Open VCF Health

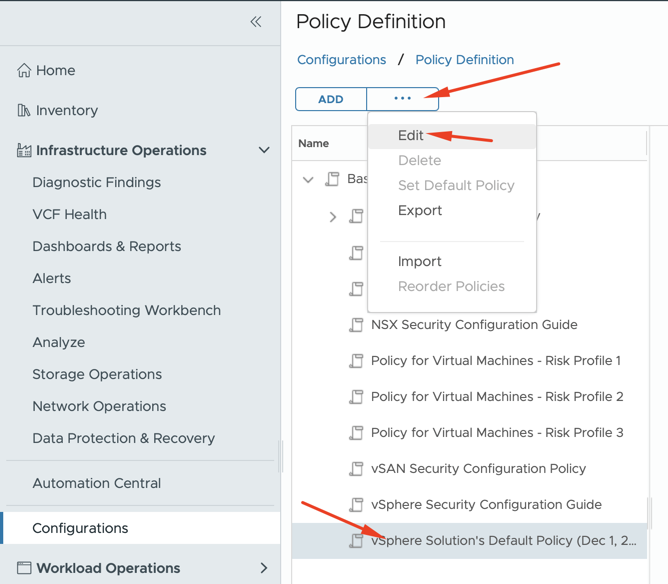[69, 214]
